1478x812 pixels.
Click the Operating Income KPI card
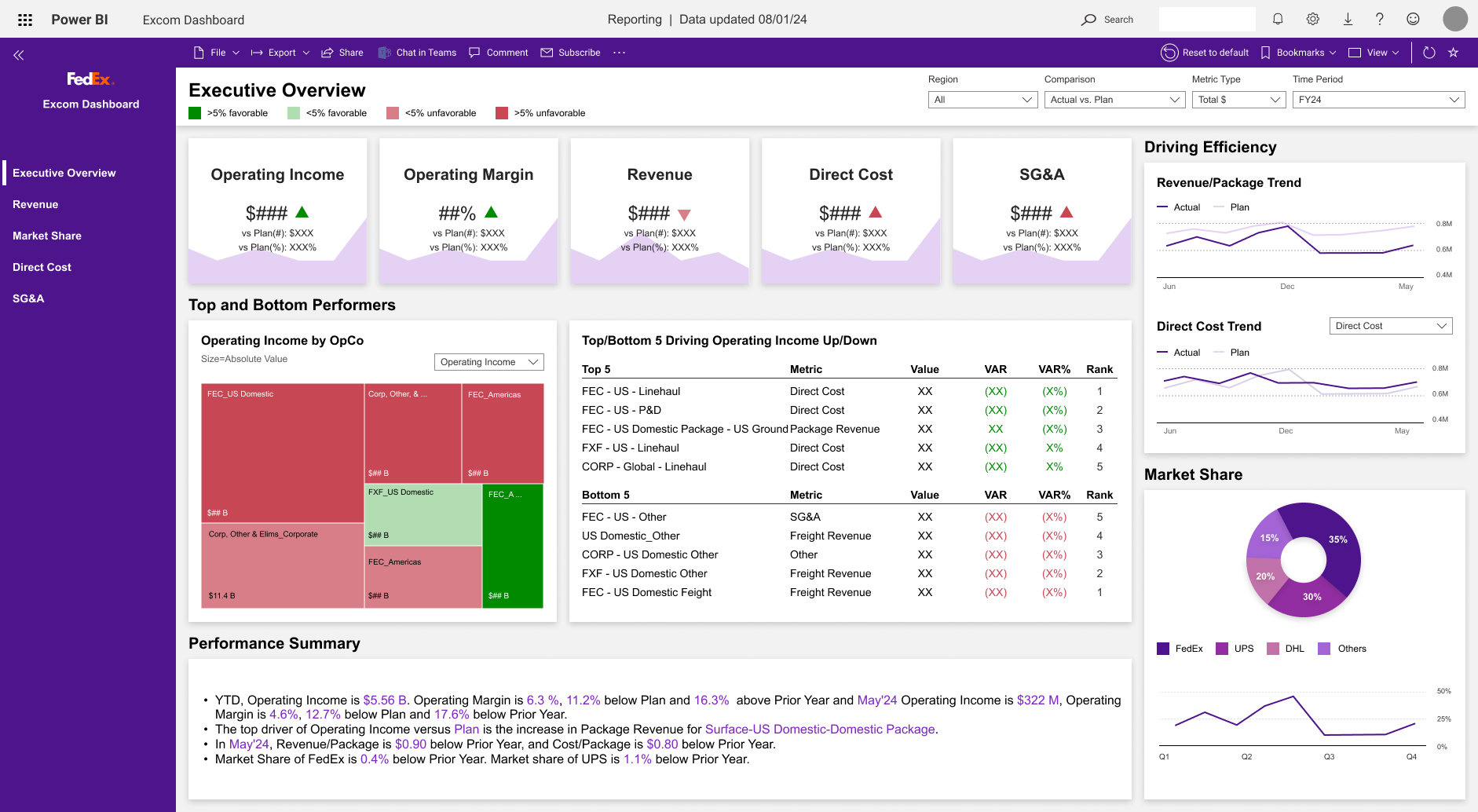click(277, 211)
